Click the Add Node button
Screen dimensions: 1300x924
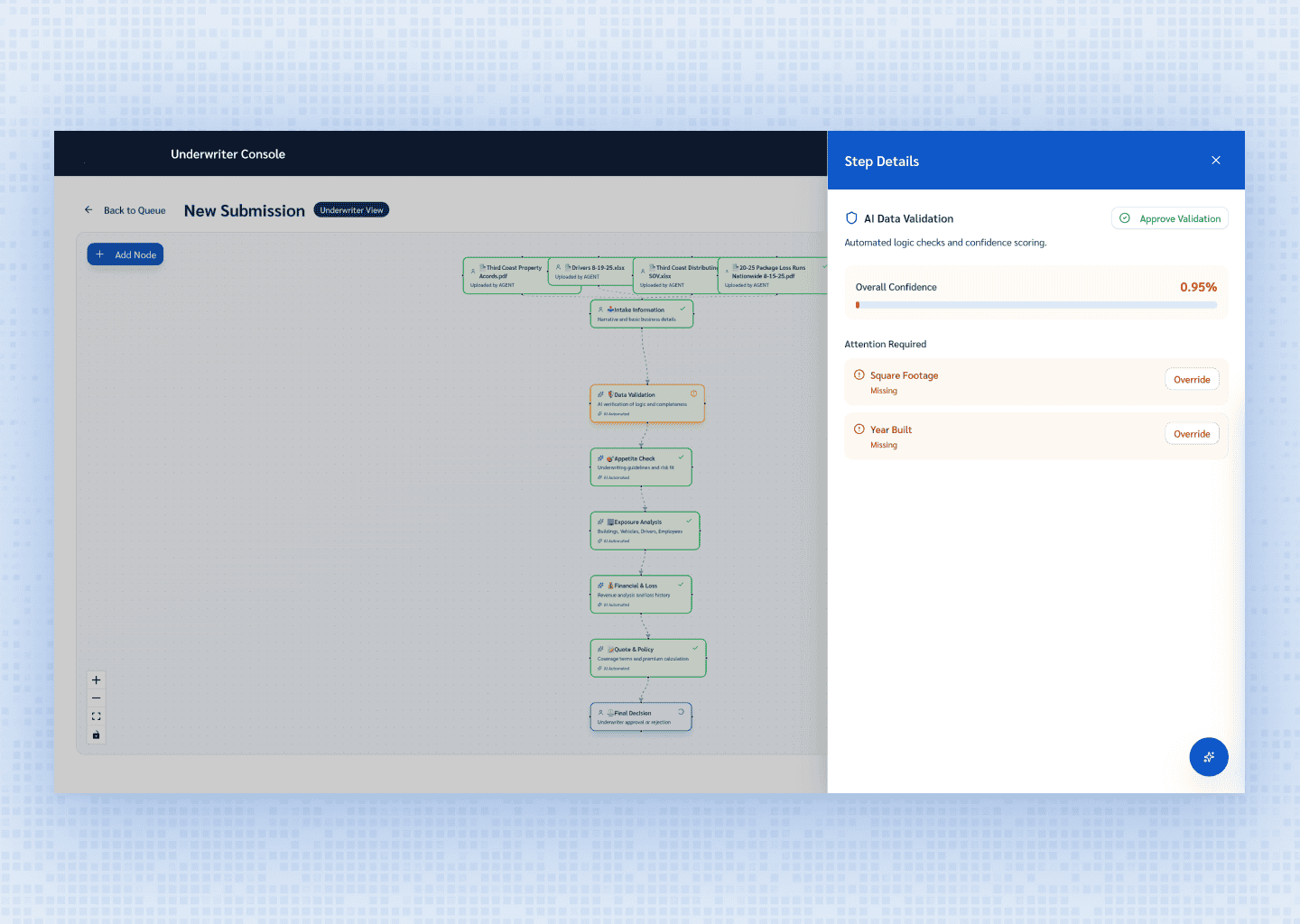[x=125, y=254]
